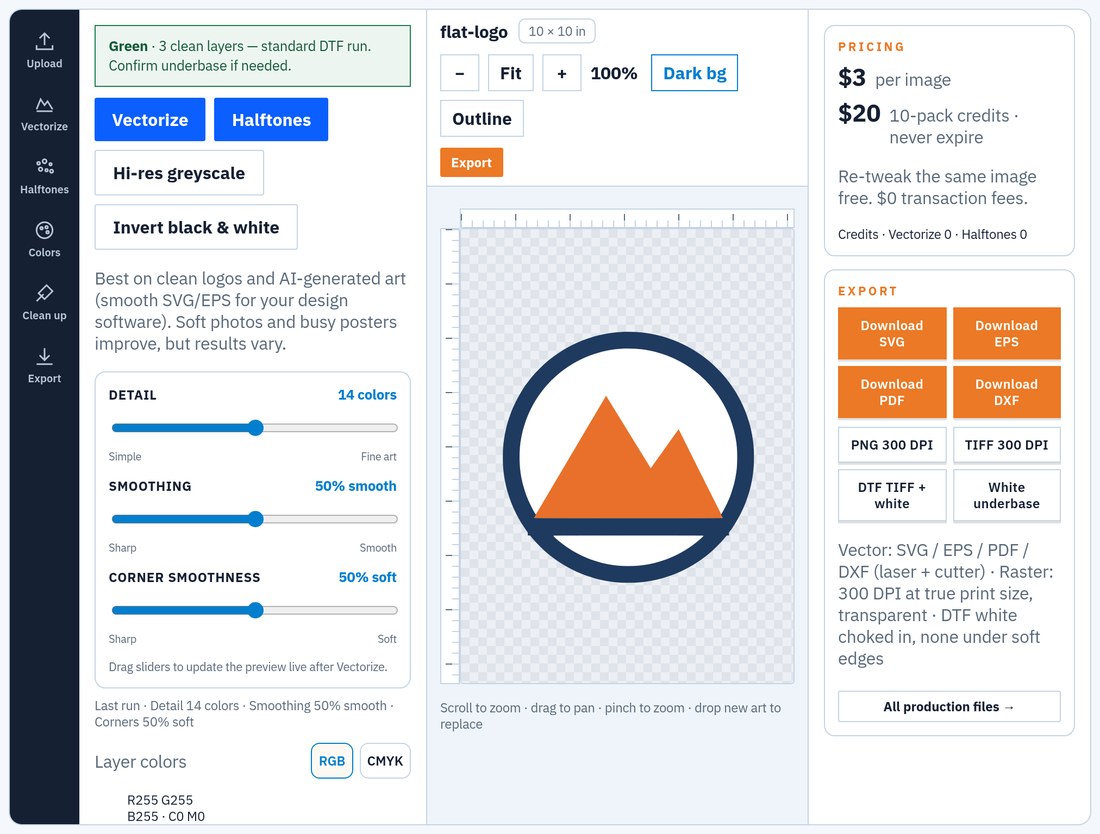Open Clean up in the sidebar
The width and height of the screenshot is (1100, 834).
click(44, 304)
